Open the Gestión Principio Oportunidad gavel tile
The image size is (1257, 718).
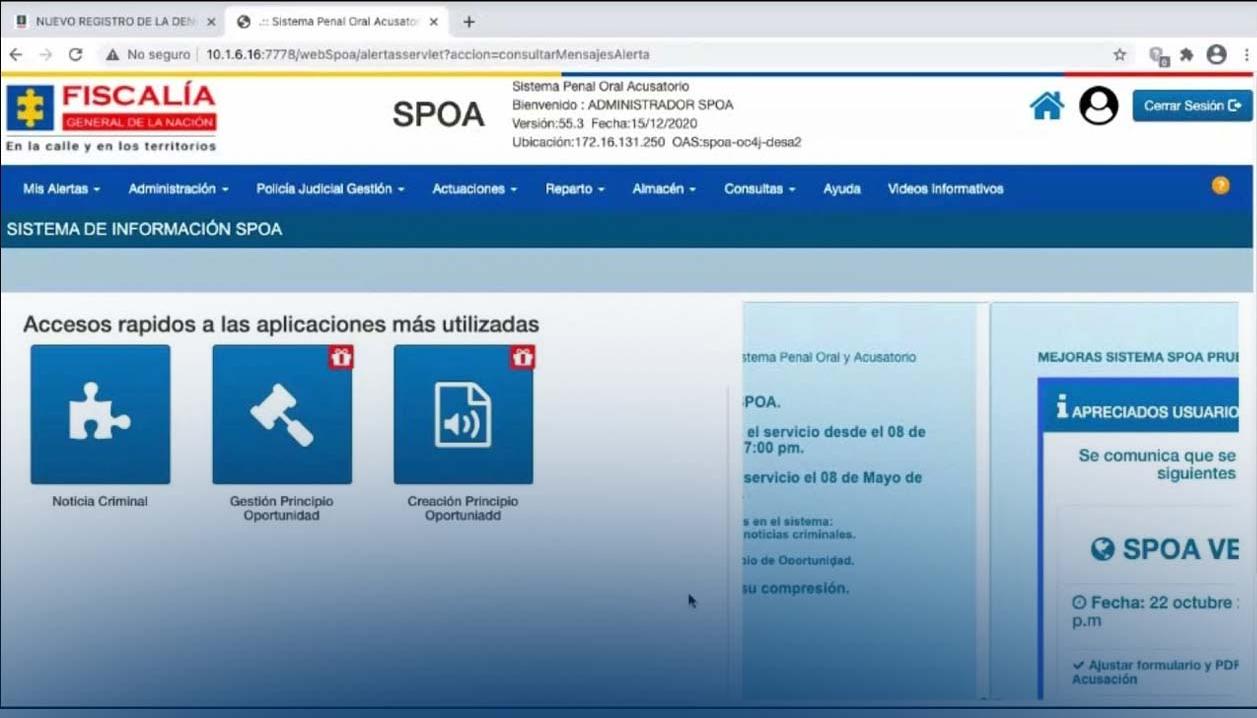(x=282, y=414)
